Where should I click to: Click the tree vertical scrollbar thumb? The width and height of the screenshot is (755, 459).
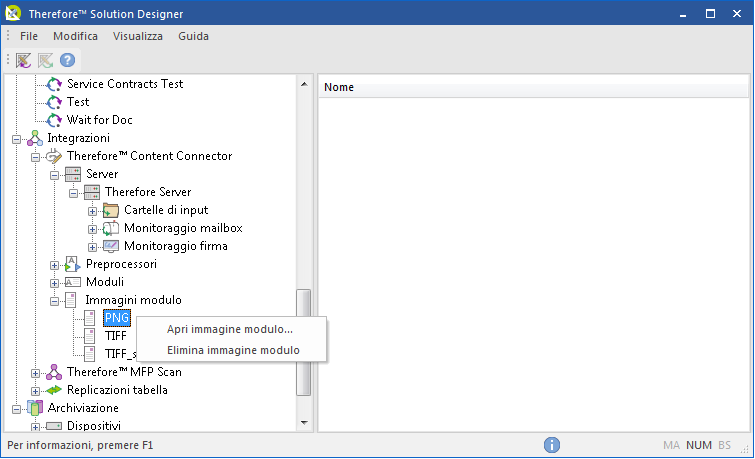(x=303, y=342)
